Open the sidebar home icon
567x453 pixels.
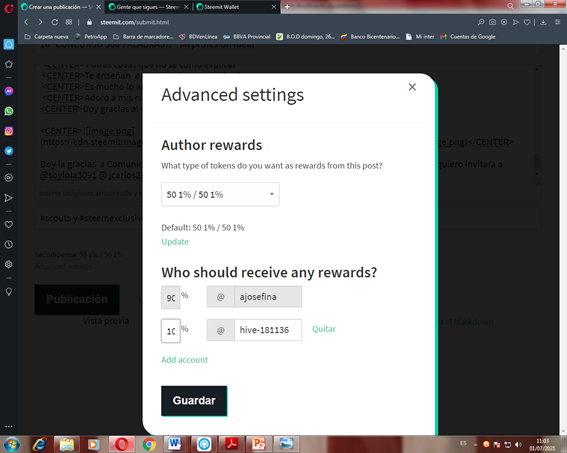pos(9,44)
